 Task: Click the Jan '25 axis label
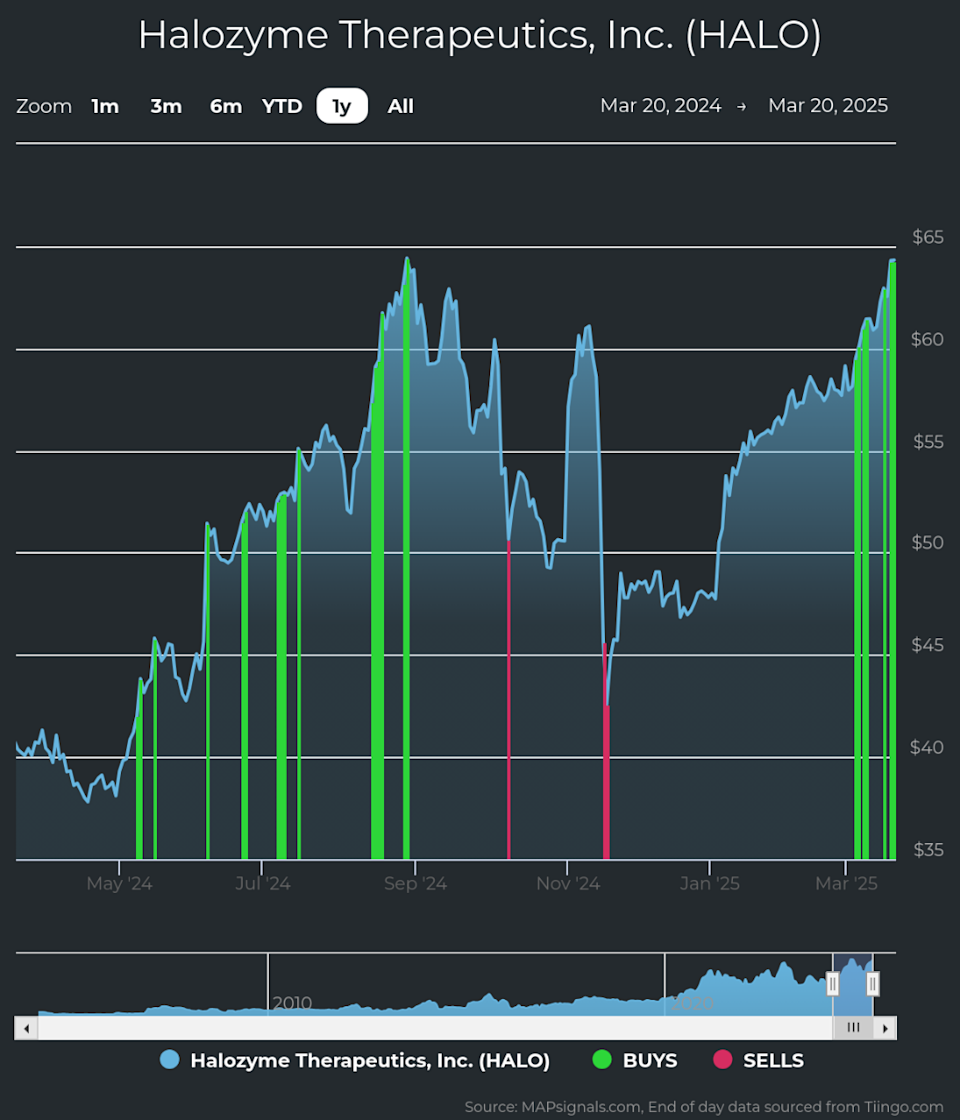[x=709, y=884]
